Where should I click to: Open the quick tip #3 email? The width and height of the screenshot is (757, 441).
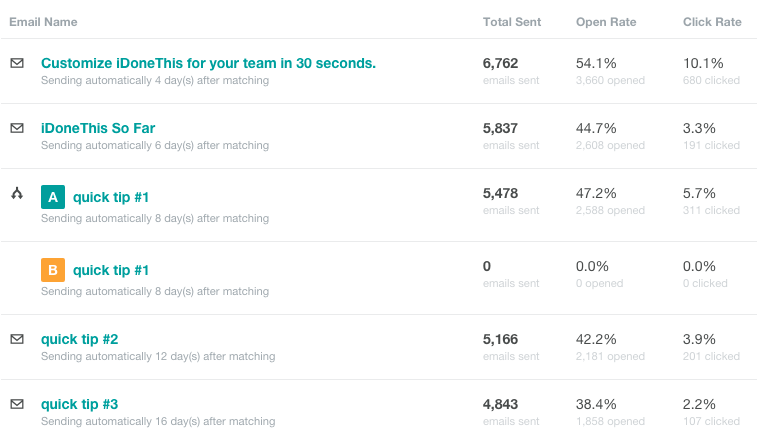point(80,404)
